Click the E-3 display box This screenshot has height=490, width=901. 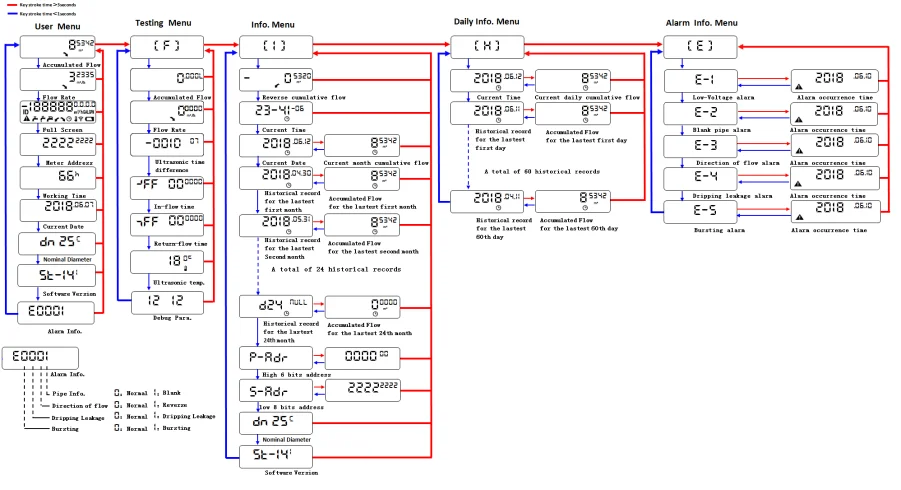(x=700, y=146)
